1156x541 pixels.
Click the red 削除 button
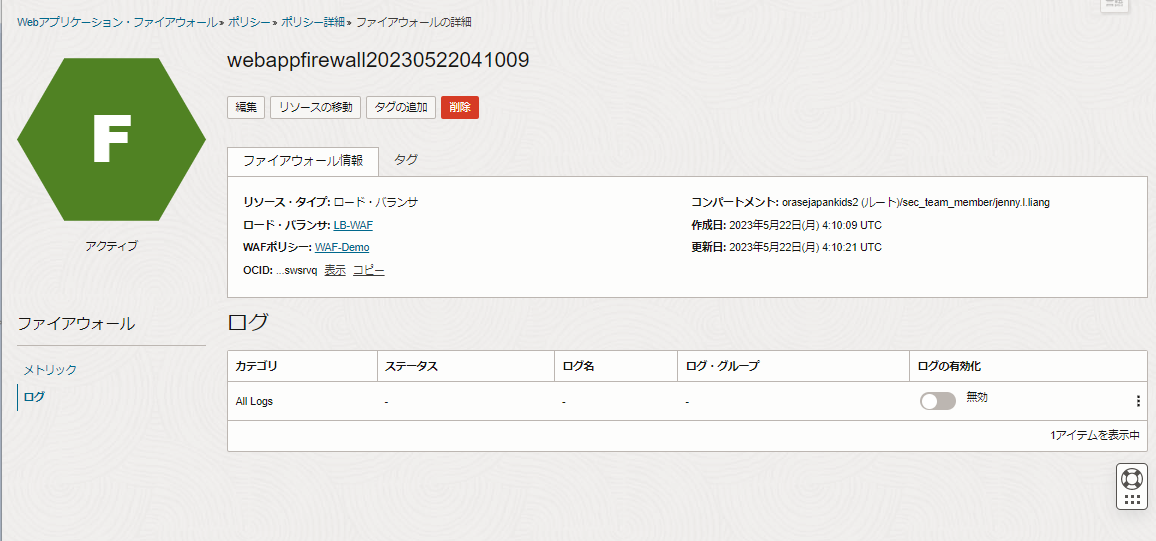click(460, 107)
